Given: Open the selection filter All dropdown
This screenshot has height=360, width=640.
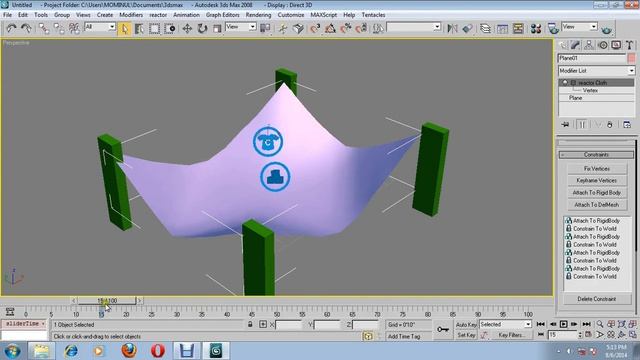Looking at the screenshot, I should coord(100,27).
